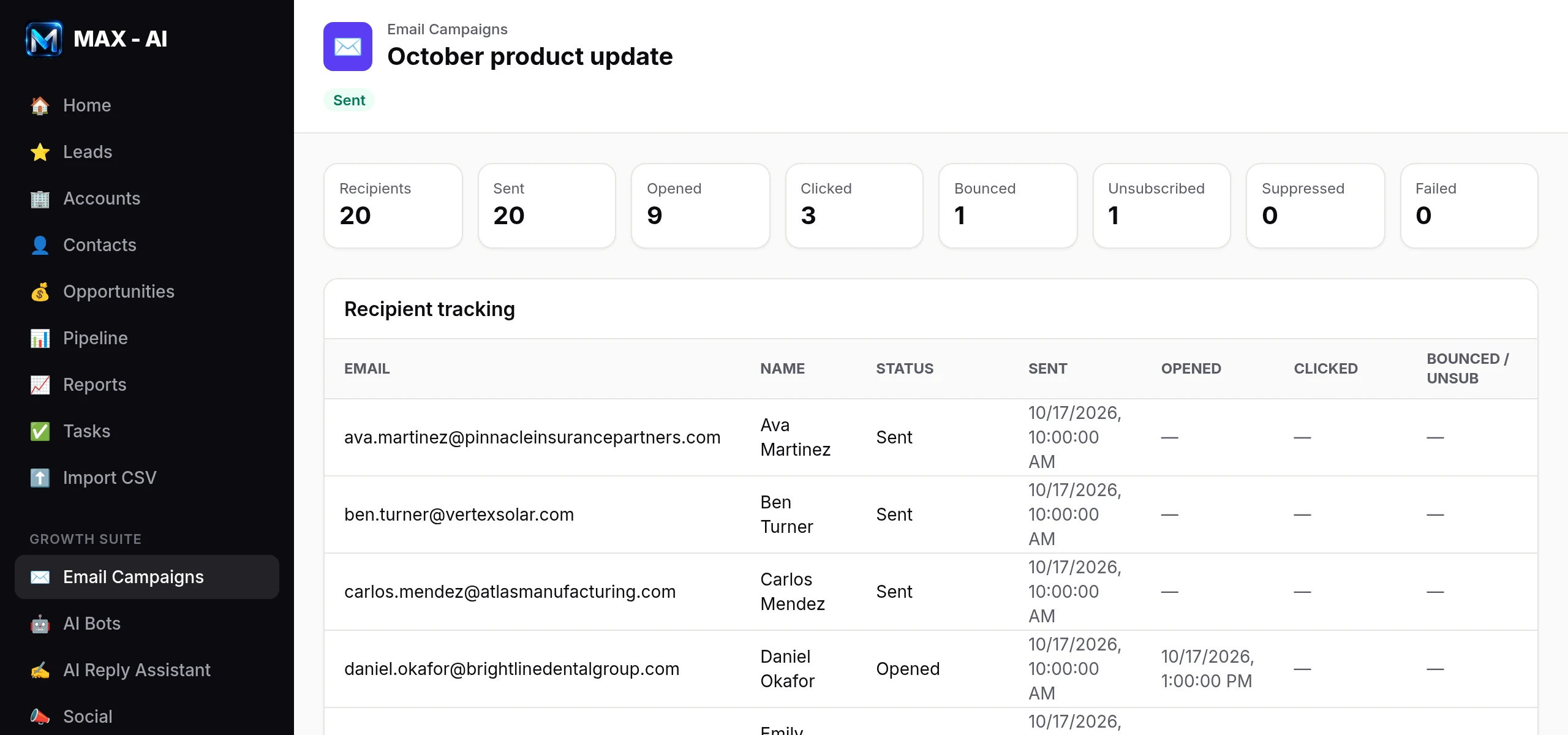Image resolution: width=1568 pixels, height=735 pixels.
Task: Click the SENT column header
Action: pos(1047,369)
